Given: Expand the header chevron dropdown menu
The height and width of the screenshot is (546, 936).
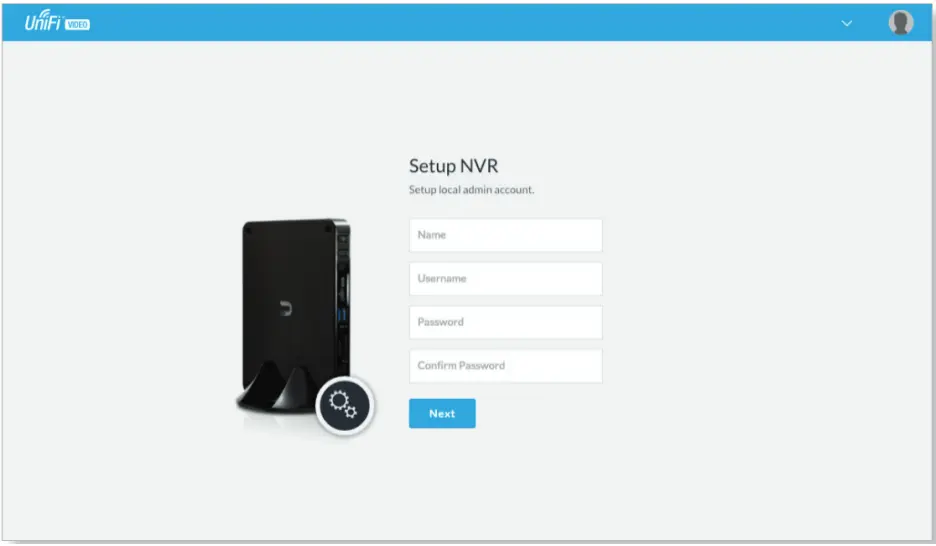Looking at the screenshot, I should pyautogui.click(x=846, y=23).
